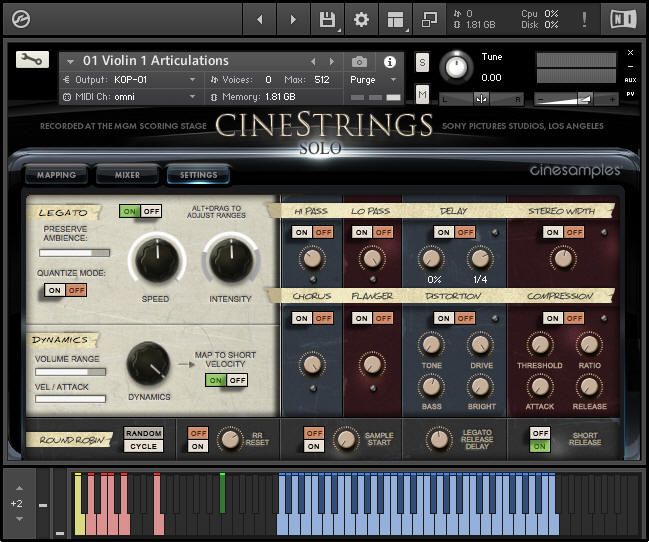Screen dimensions: 649x542
Task: Open the save floppy disk menu
Action: (x=327, y=19)
